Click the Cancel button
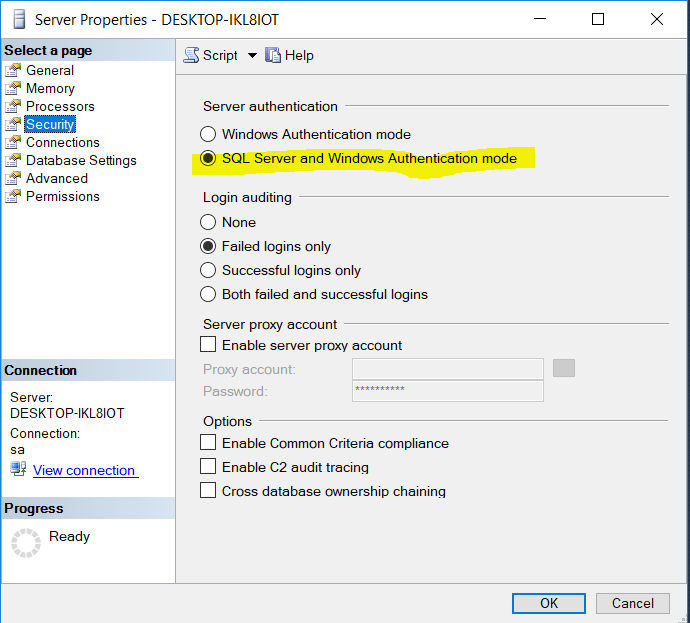Viewport: 690px width, 623px height. point(633,603)
